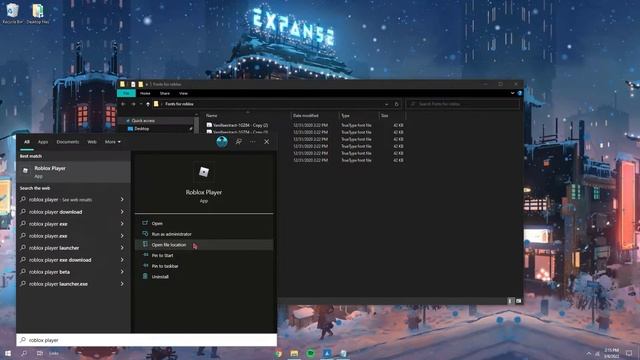Viewport: 640px width, 360px height.
Task: Open the Recycle Bin desktop icon
Action: (12, 13)
